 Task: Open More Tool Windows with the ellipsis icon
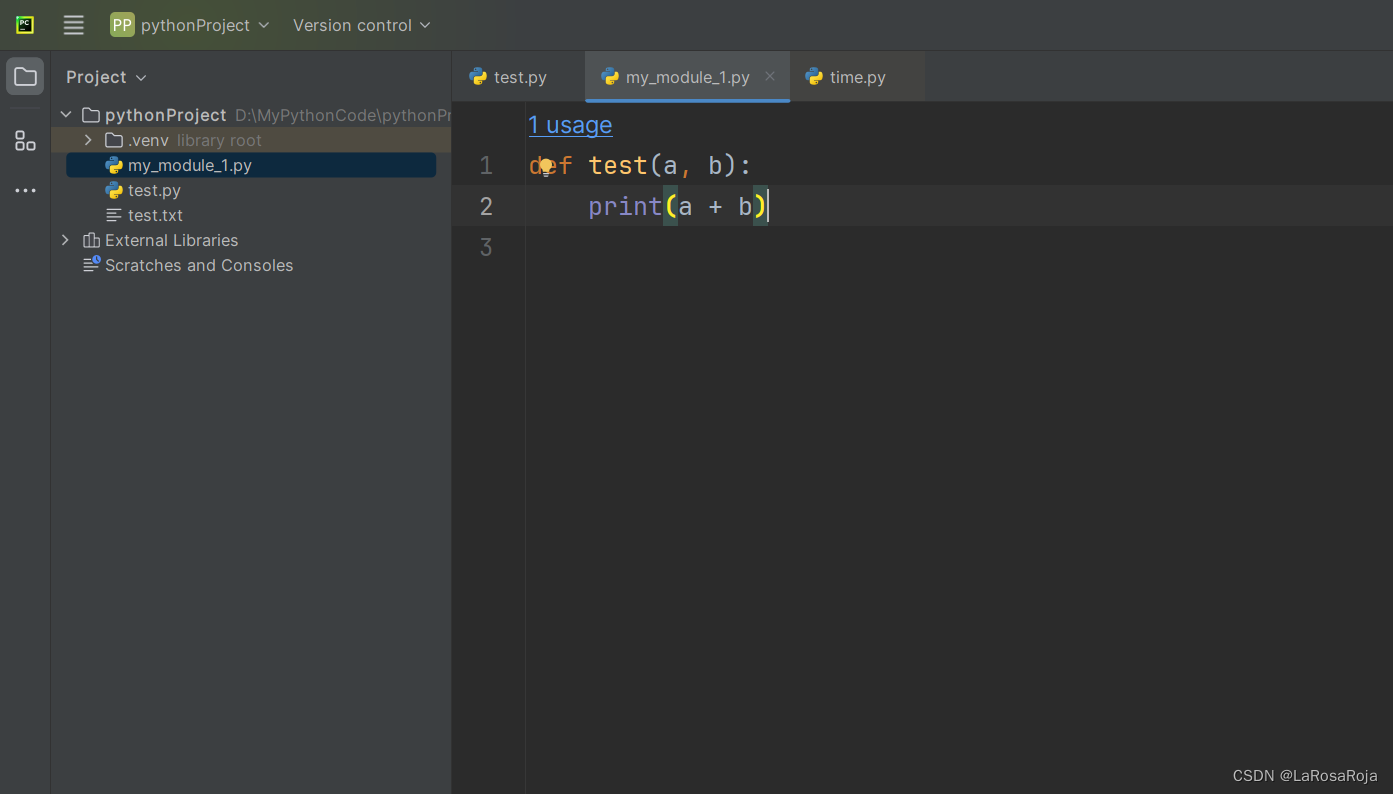24,190
